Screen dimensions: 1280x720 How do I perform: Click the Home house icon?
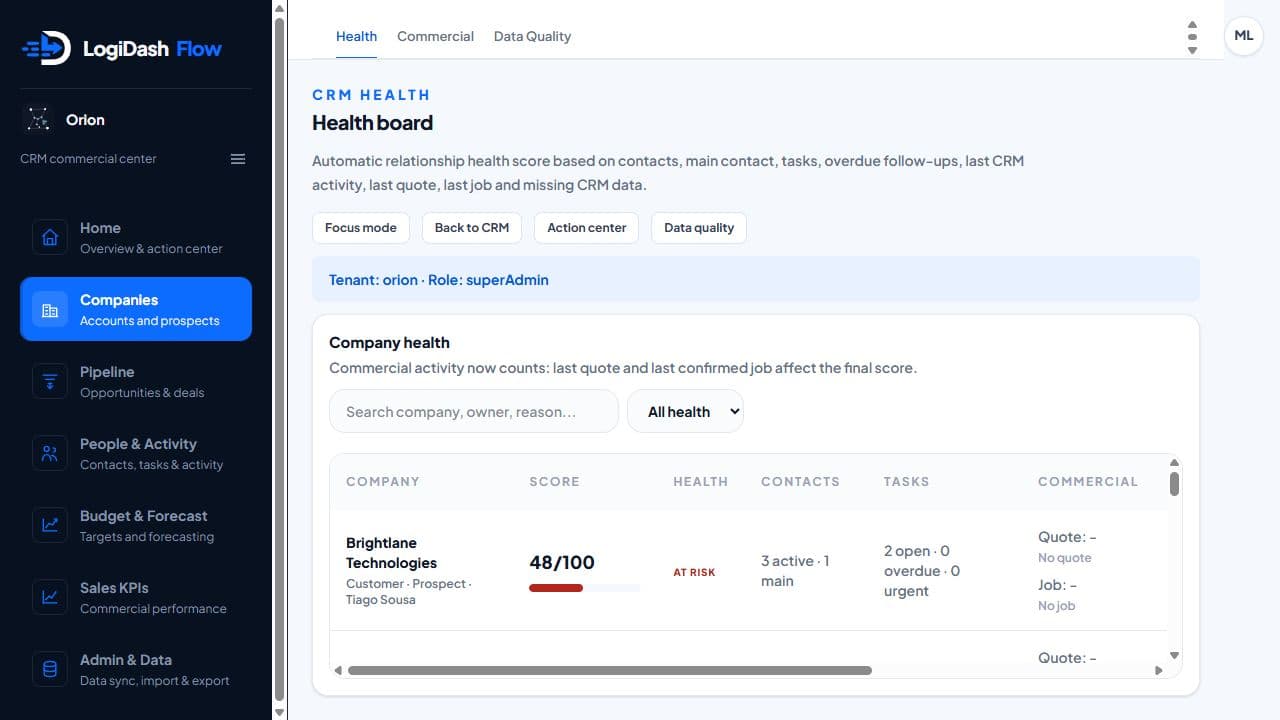tap(50, 237)
